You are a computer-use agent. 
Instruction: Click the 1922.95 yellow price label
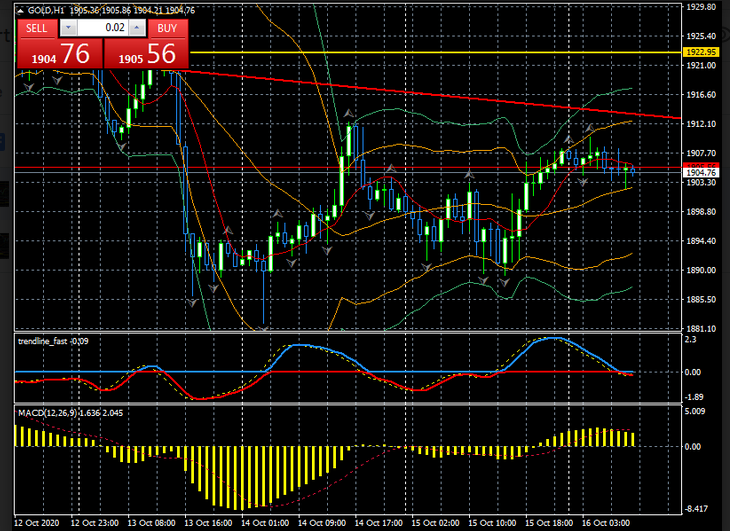(x=699, y=51)
